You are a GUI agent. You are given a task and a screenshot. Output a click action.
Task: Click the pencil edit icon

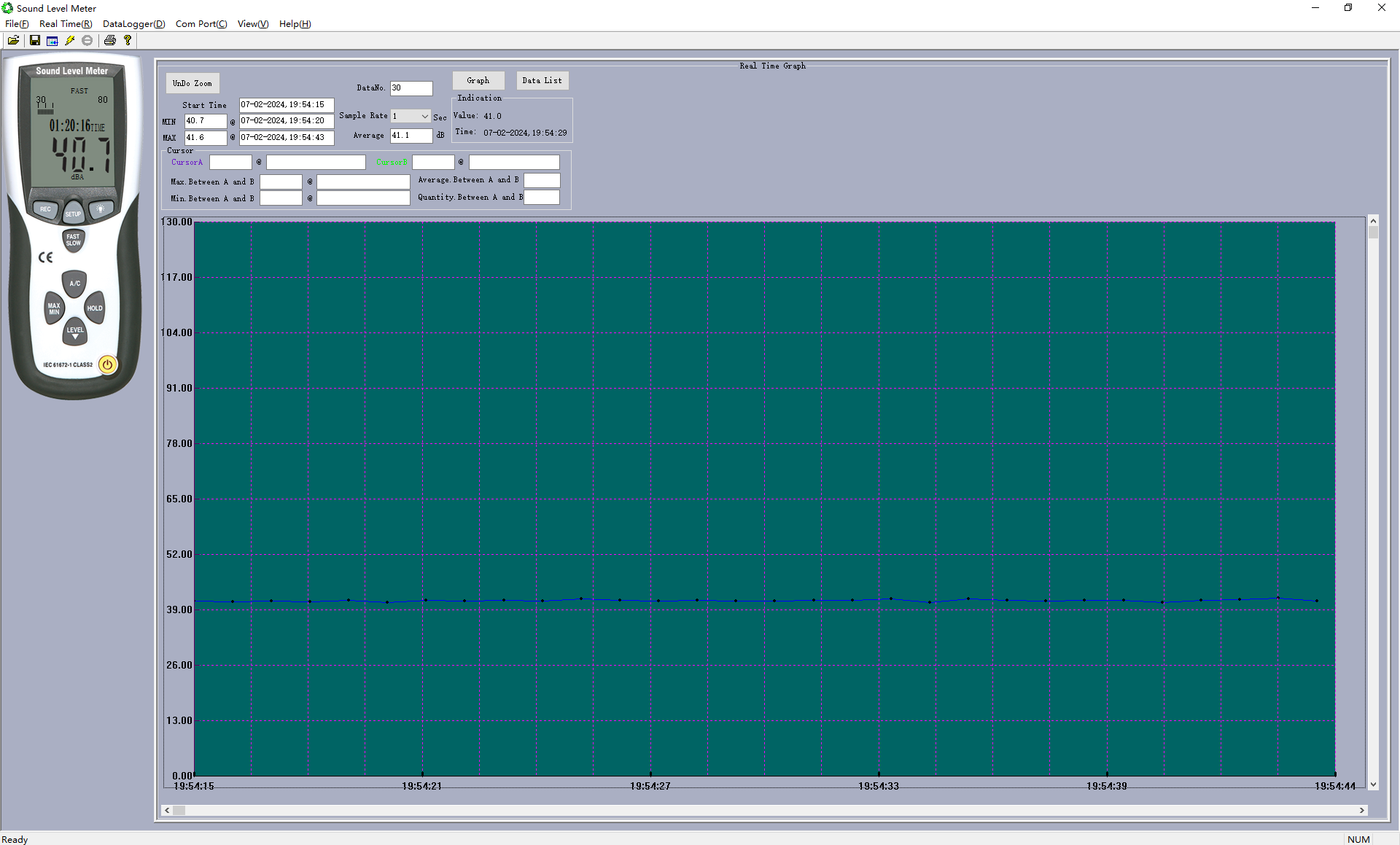click(x=70, y=40)
